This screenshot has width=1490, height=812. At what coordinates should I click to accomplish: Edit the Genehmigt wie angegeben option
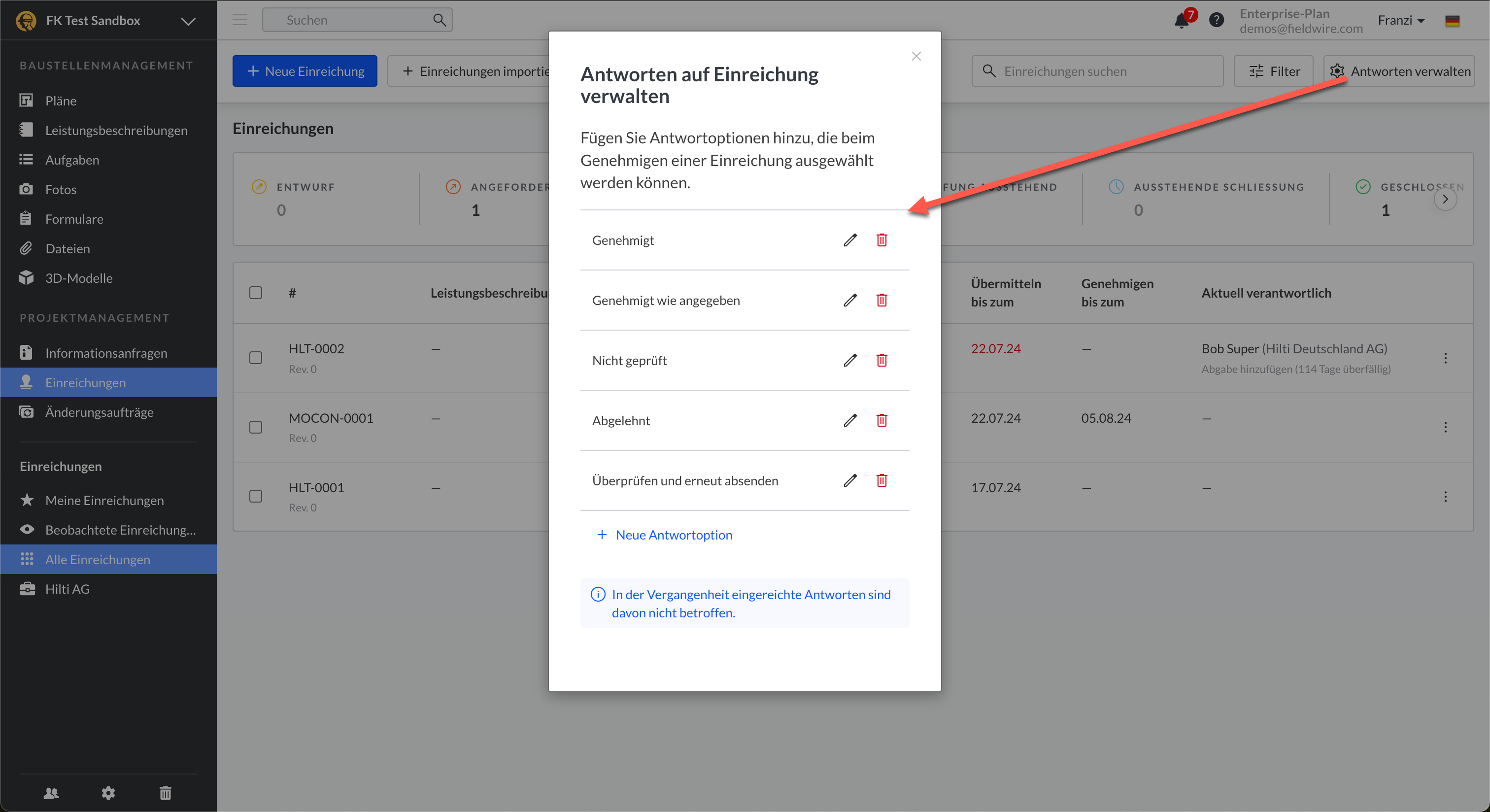(849, 300)
